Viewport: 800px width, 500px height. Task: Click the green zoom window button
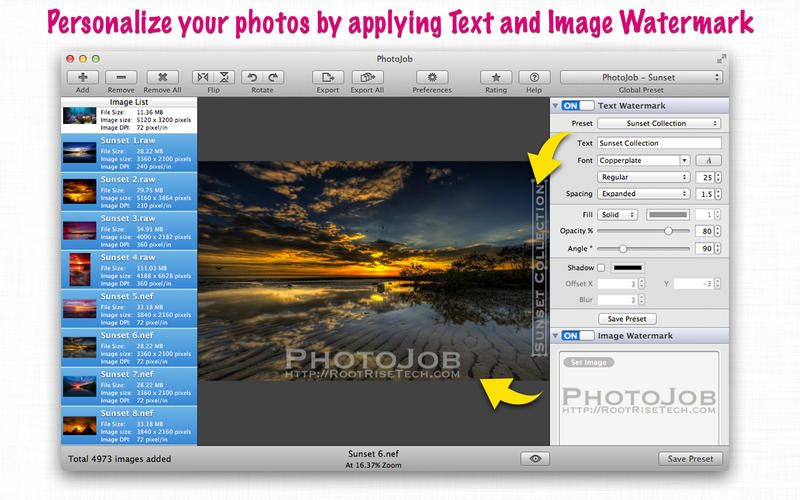[95, 59]
